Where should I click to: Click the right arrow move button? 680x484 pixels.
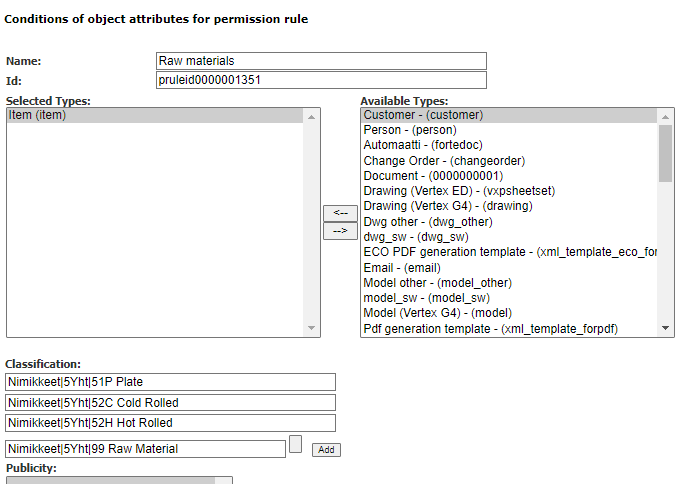(339, 231)
